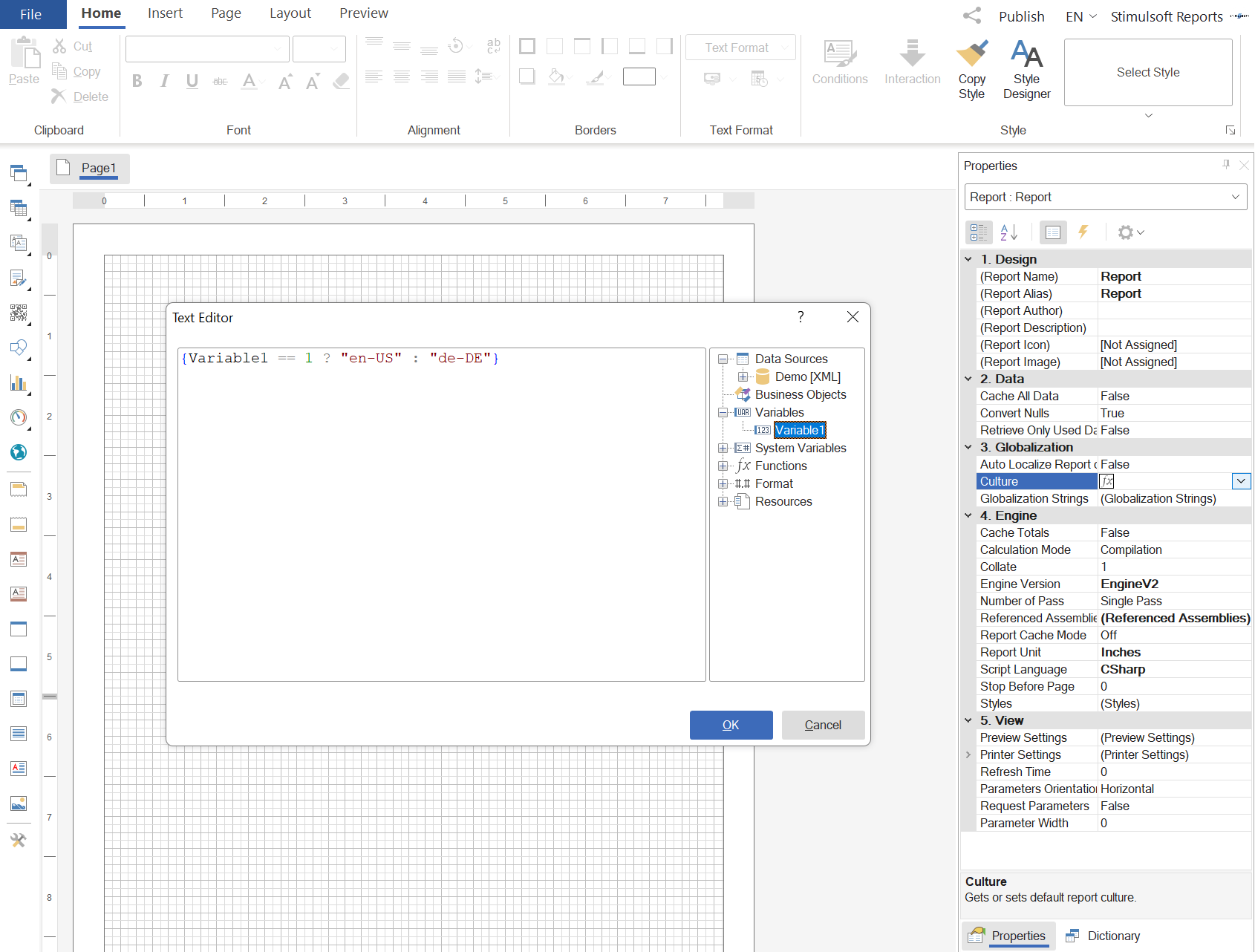Collapse the Variables tree node
Viewport: 1255px width, 952px height.
723,413
